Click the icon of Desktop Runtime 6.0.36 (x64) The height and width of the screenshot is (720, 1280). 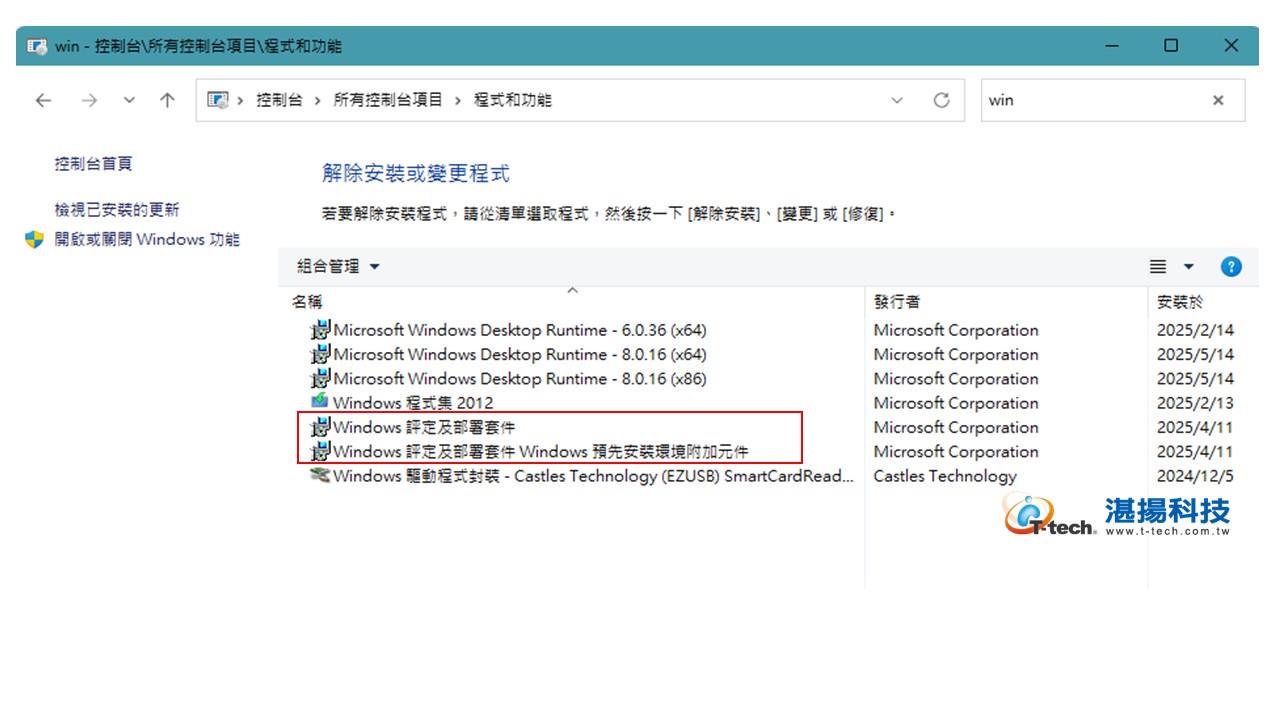point(320,330)
